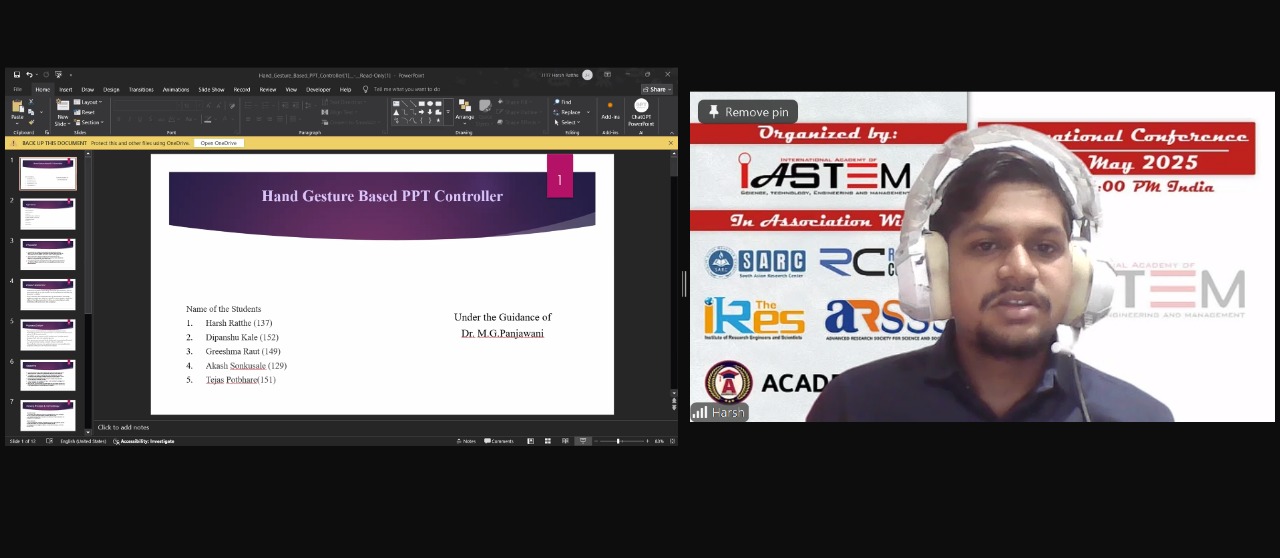Viewport: 1280px width, 558px height.
Task: Click the Paste clipboard icon
Action: point(17,106)
